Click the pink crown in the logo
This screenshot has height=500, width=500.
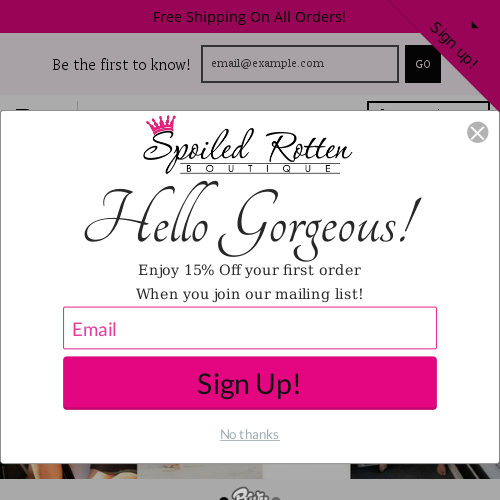tap(161, 124)
